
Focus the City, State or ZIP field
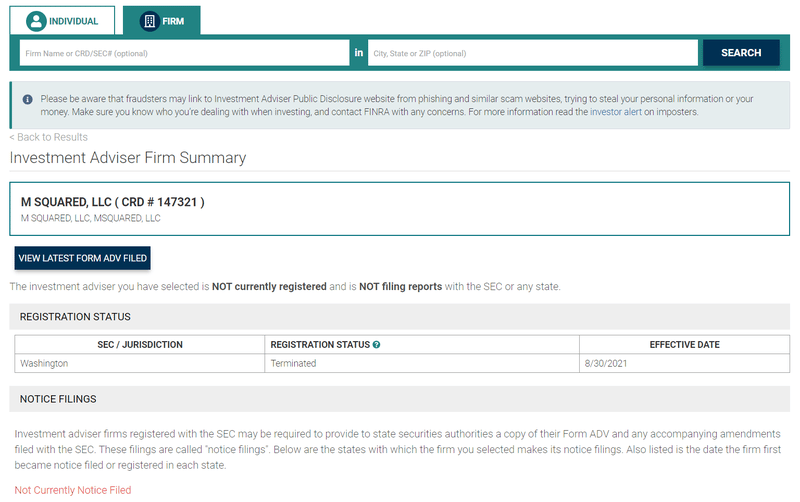point(533,53)
